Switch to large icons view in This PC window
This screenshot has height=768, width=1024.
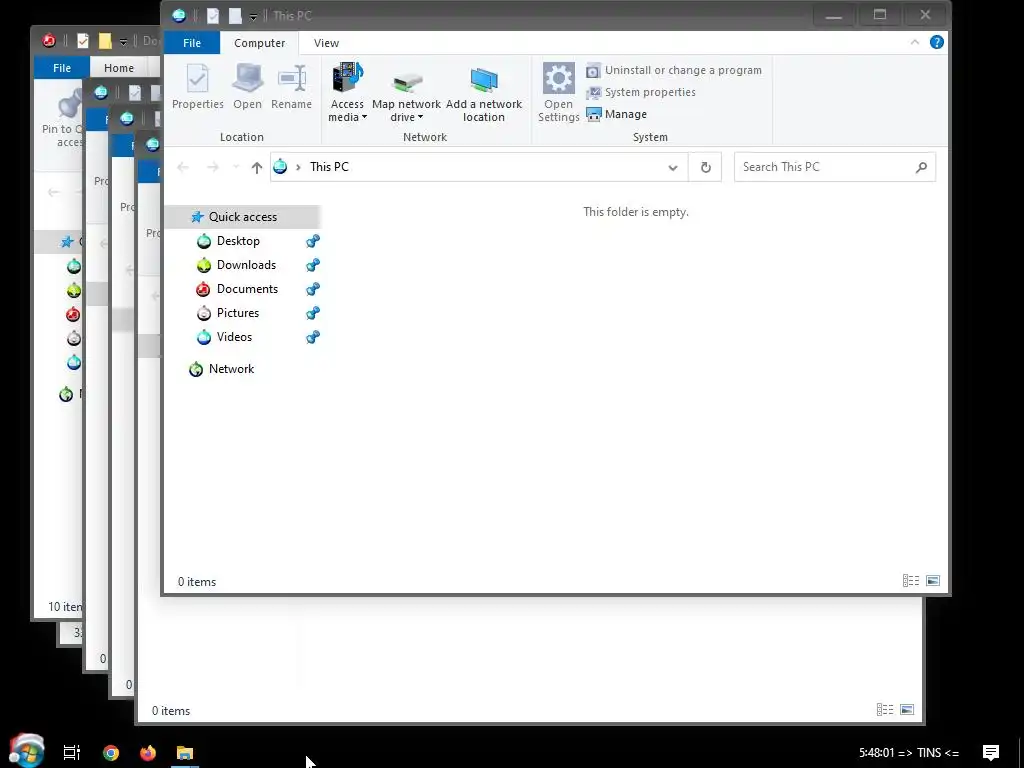tap(933, 581)
